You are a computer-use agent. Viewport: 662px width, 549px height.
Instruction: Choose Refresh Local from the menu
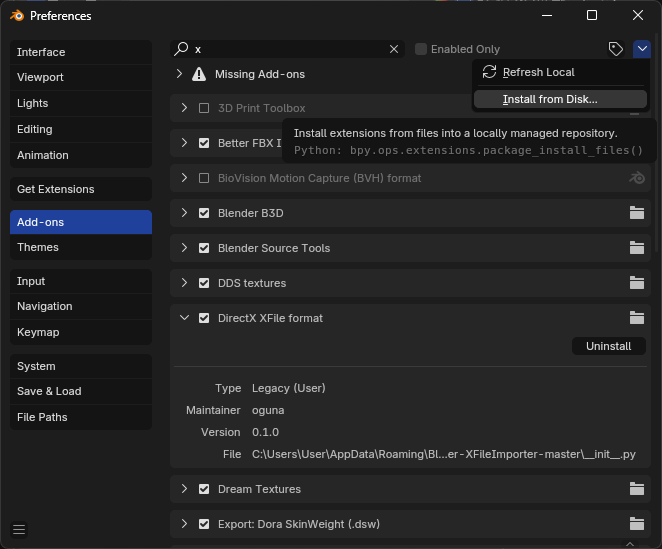tap(560, 72)
